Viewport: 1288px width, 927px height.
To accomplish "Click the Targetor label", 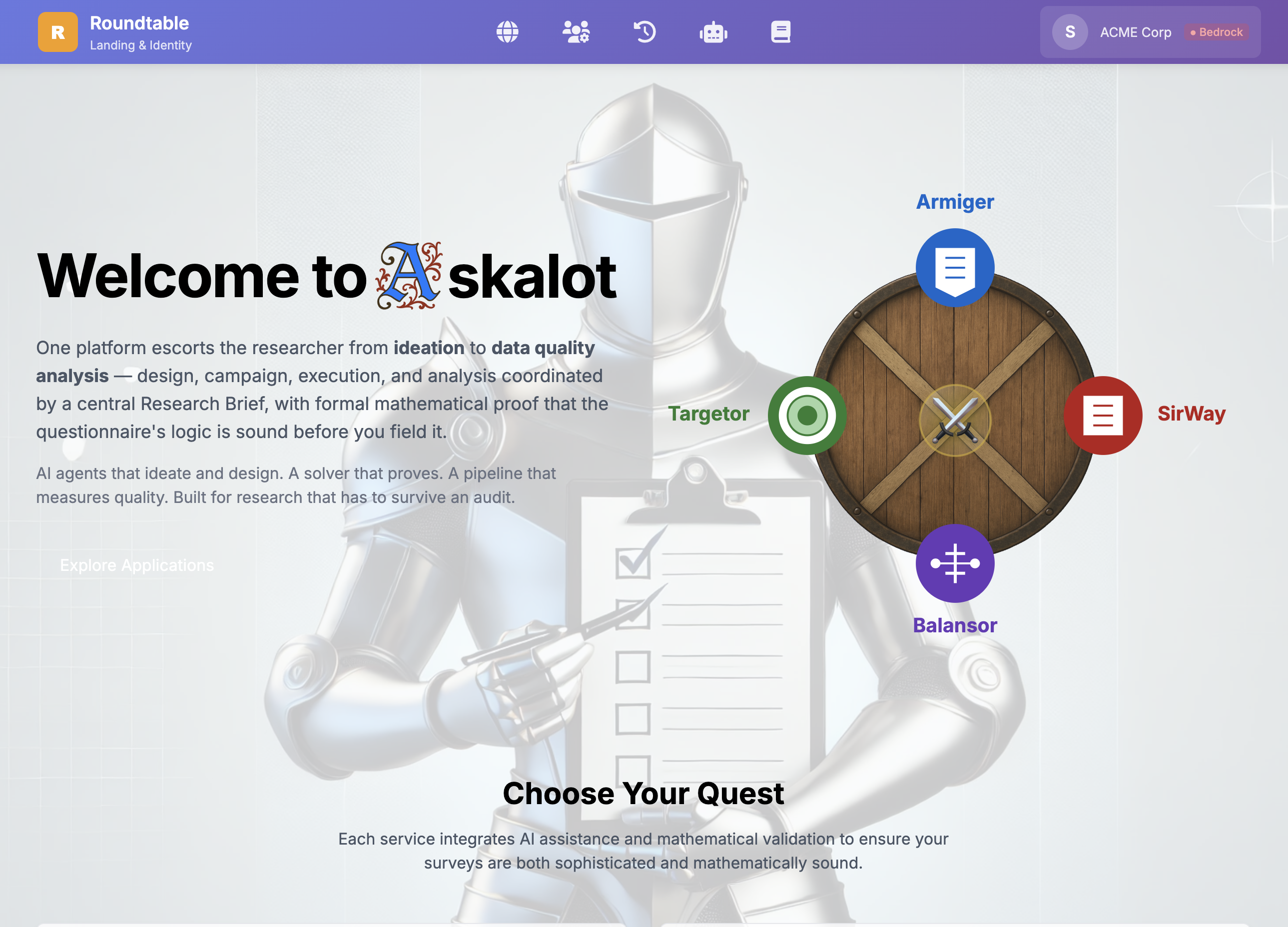I will click(708, 414).
